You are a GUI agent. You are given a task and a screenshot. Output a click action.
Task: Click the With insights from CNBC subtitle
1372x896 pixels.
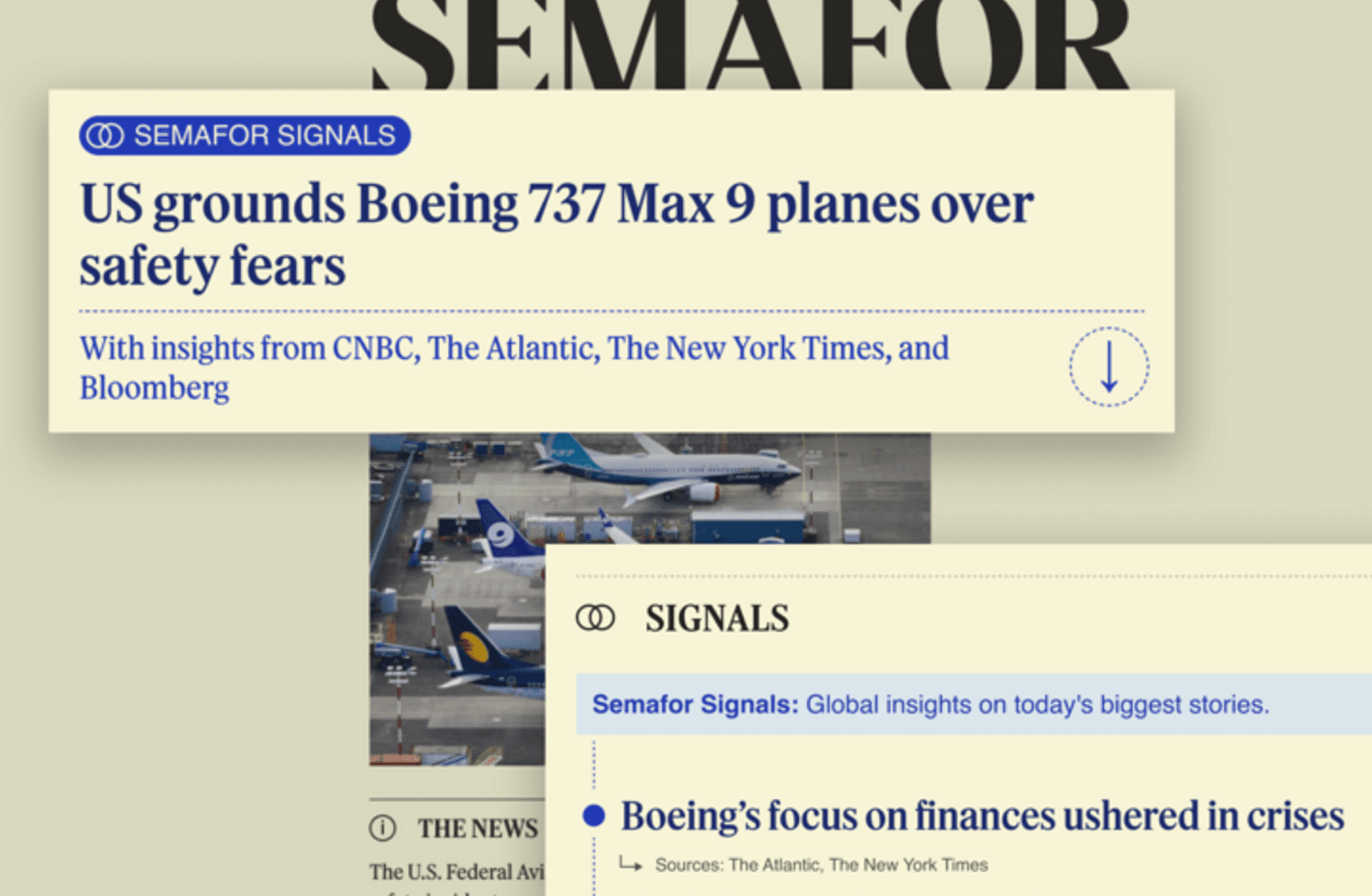click(x=514, y=367)
